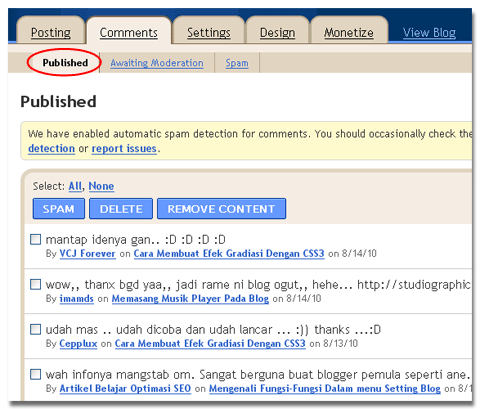Open imamds author profile link
Viewport: 480px width, 409px height.
(x=76, y=299)
